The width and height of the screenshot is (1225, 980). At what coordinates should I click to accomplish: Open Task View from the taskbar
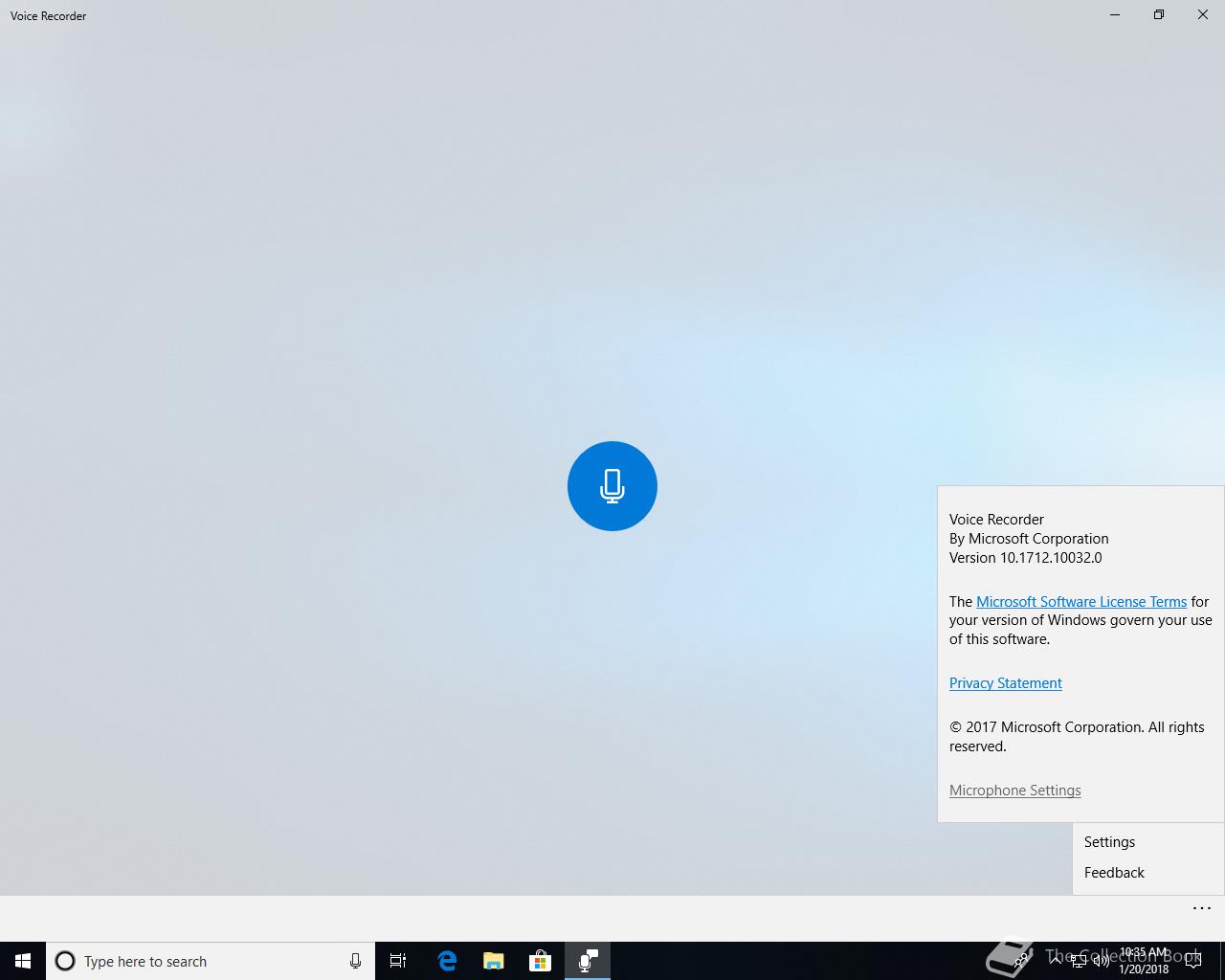point(398,961)
